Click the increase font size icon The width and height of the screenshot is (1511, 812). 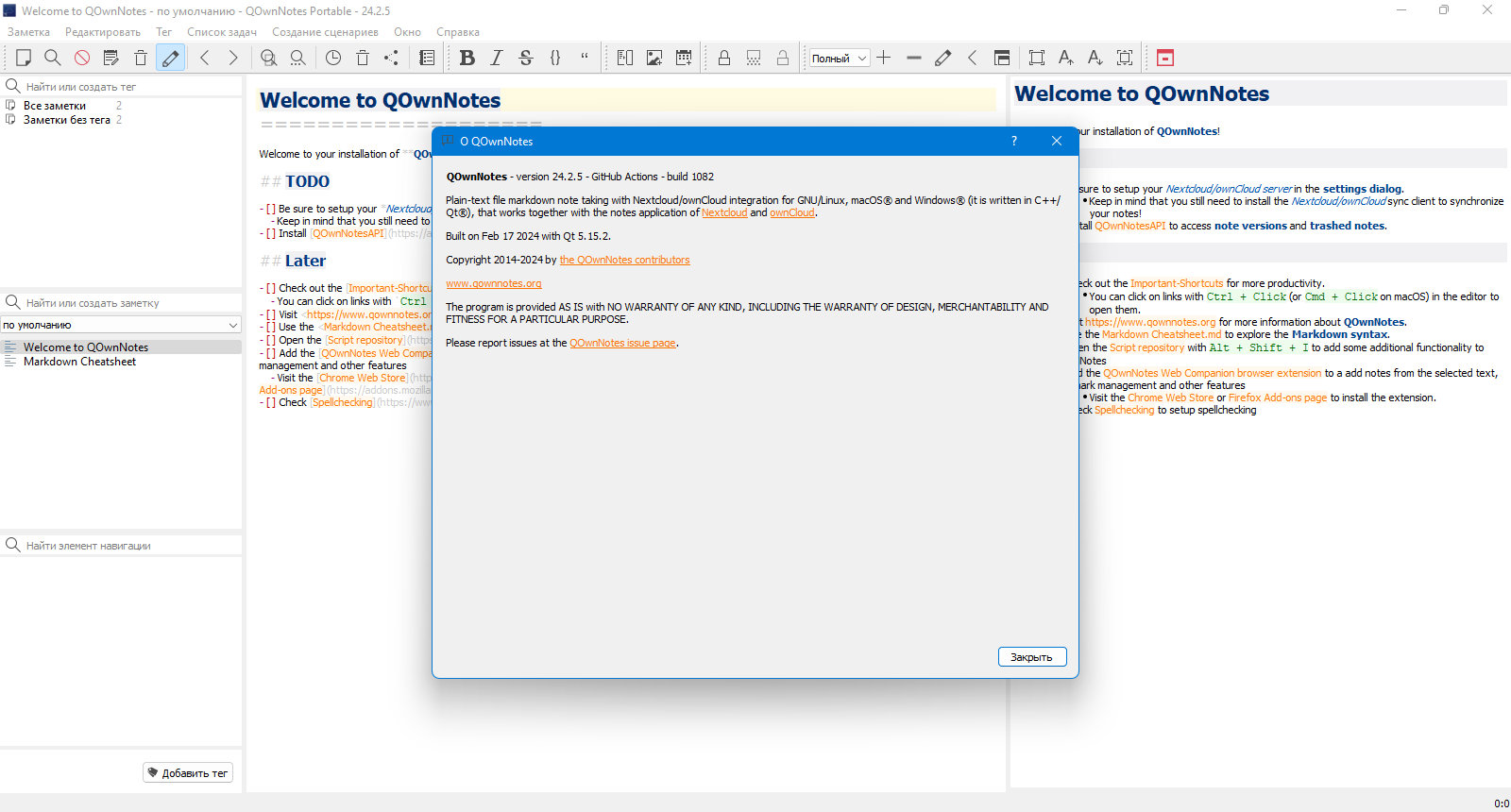click(1066, 58)
